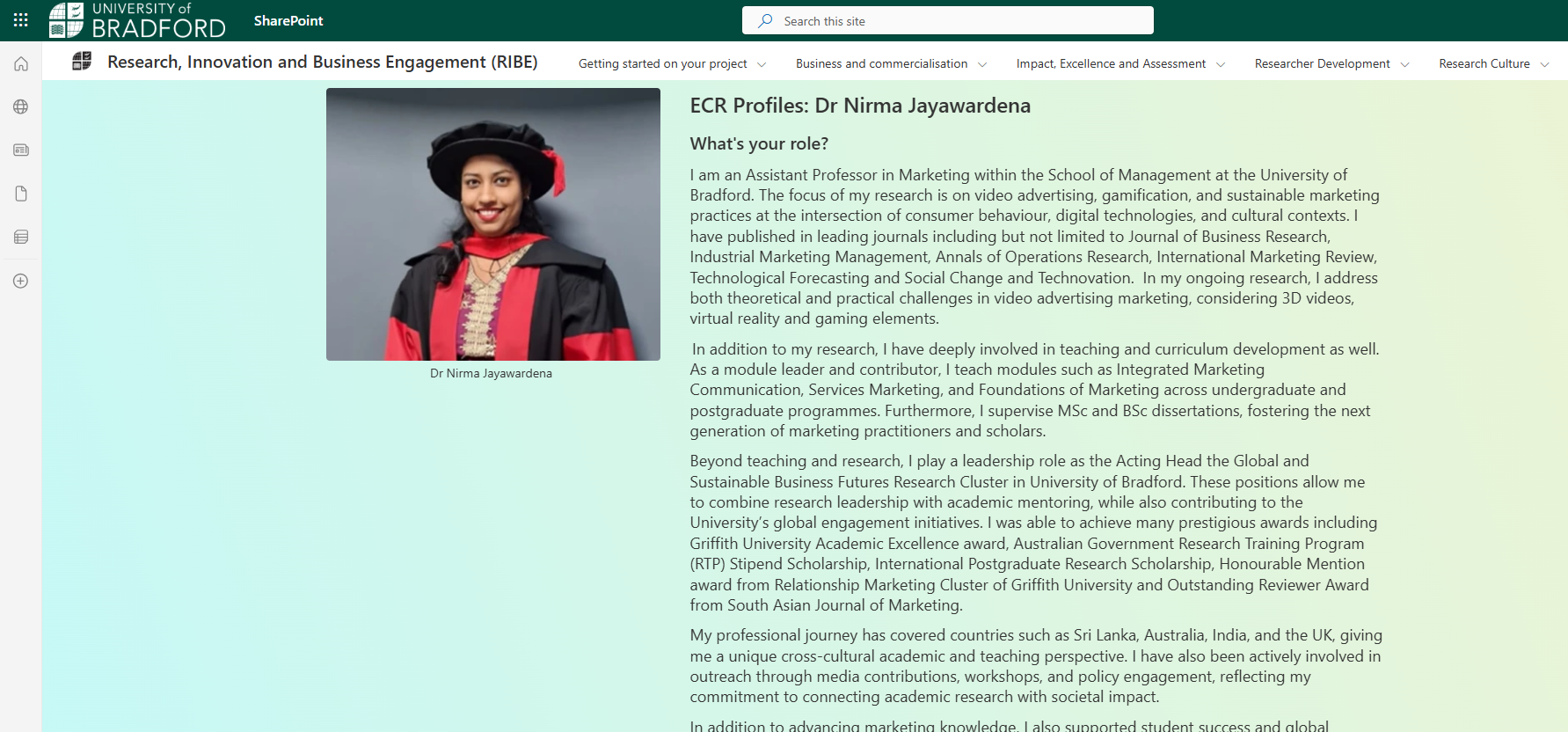Screen dimensions: 1568x732
Task: Expand Business and commercialisation chevron
Action: [982, 64]
